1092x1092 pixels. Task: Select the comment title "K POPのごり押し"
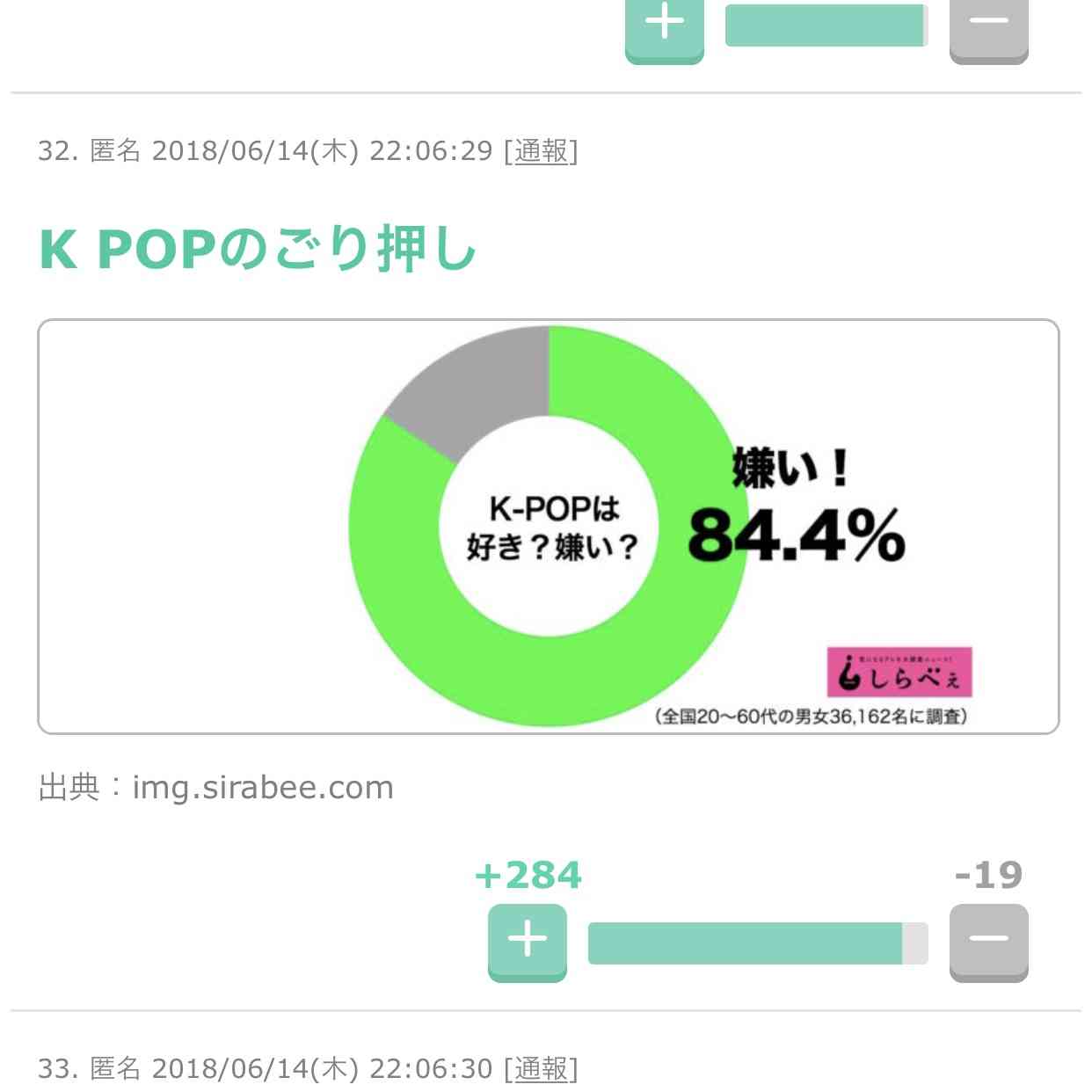258,250
